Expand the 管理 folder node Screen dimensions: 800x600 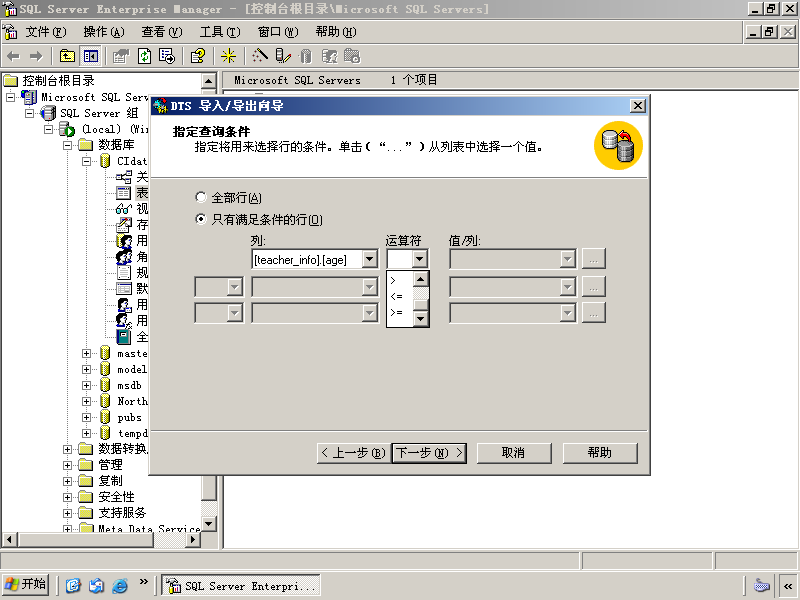[x=67, y=465]
